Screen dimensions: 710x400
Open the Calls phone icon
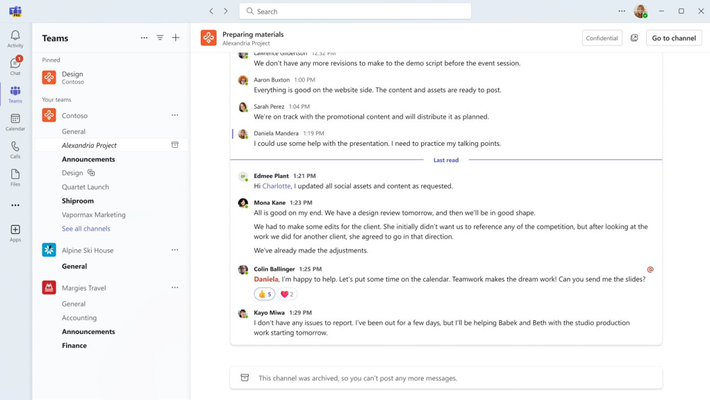tap(15, 149)
